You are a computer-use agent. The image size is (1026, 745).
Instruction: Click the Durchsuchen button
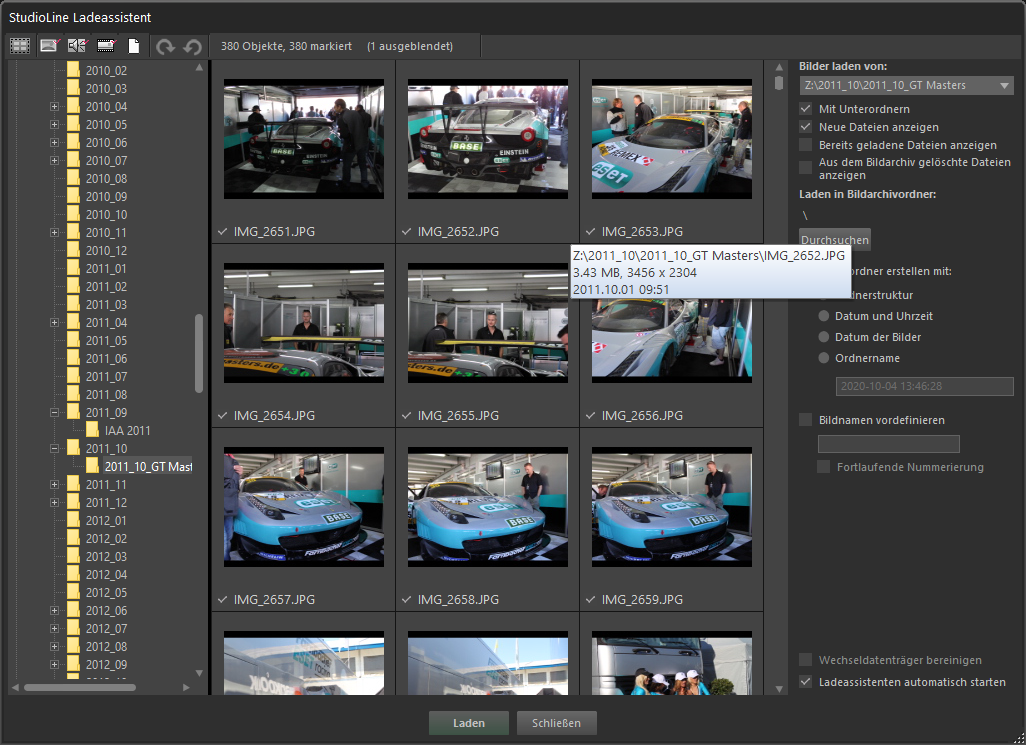pos(835,241)
